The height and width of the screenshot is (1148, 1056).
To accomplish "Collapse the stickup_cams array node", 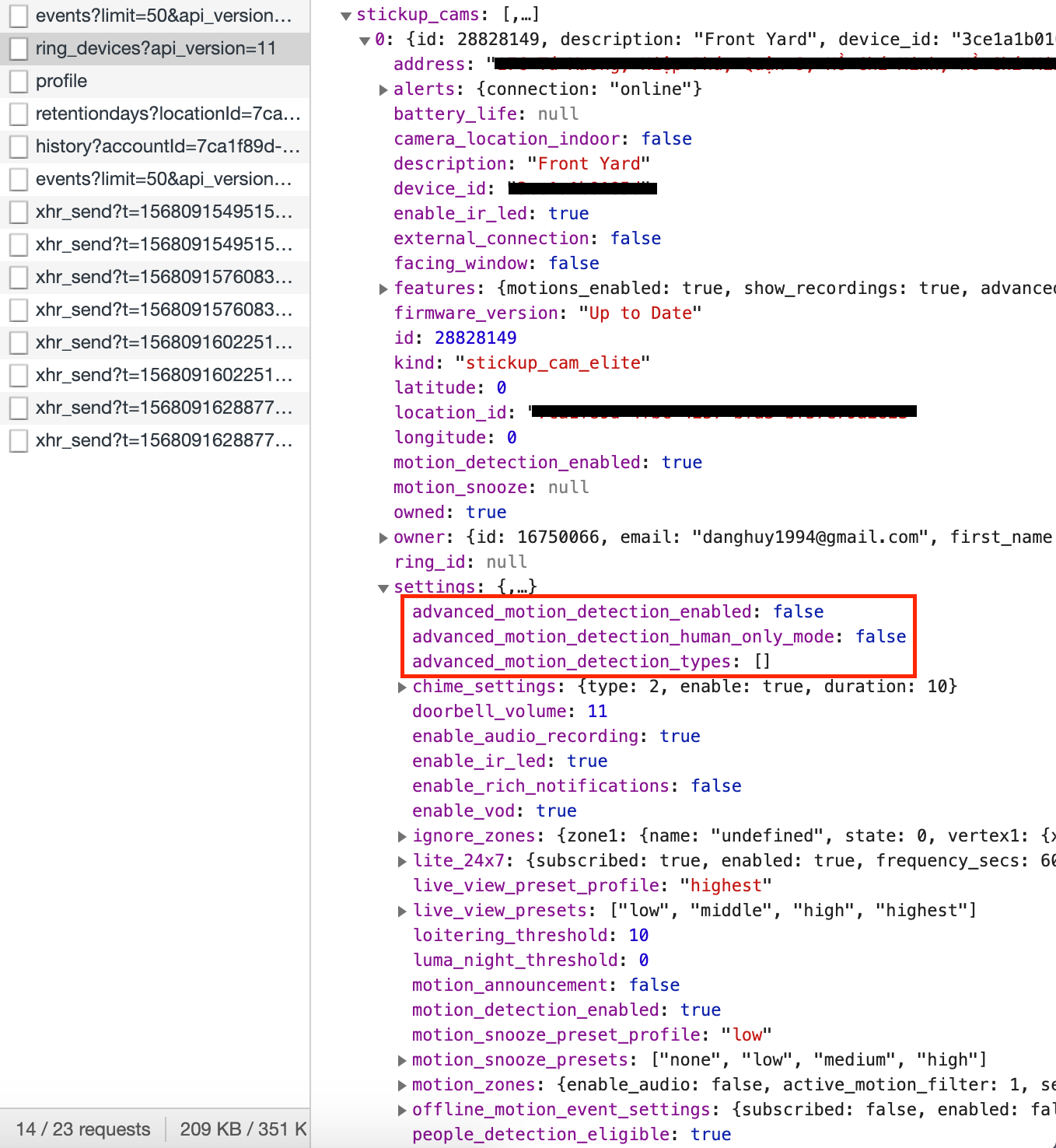I will click(346, 16).
